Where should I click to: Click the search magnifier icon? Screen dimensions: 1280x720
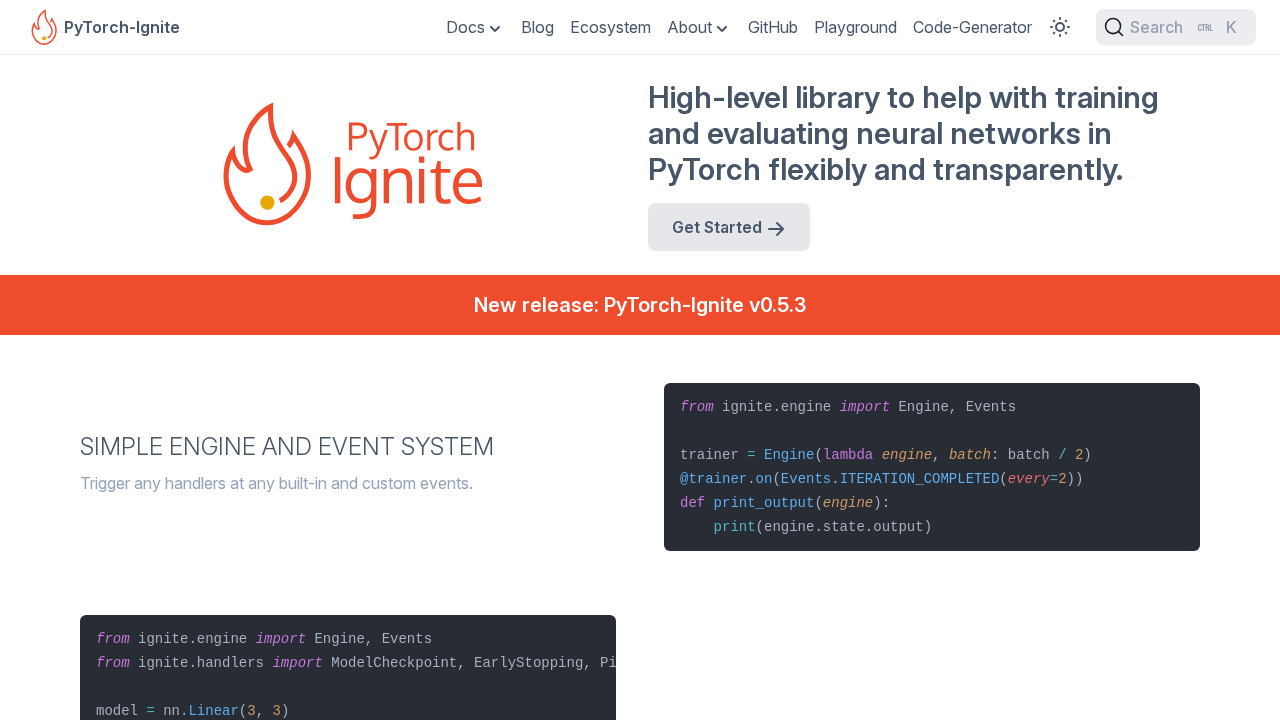[1113, 25]
